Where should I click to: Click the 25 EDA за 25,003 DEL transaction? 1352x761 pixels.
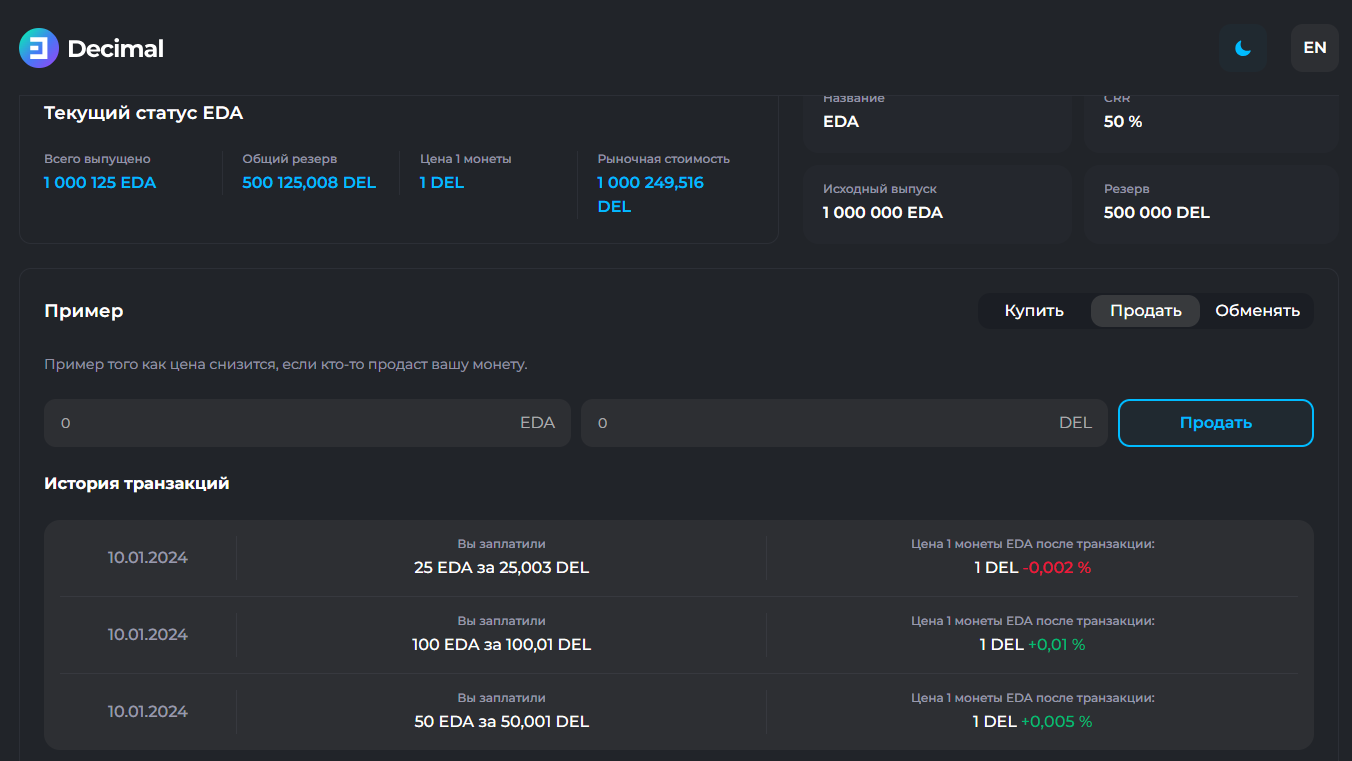click(502, 568)
